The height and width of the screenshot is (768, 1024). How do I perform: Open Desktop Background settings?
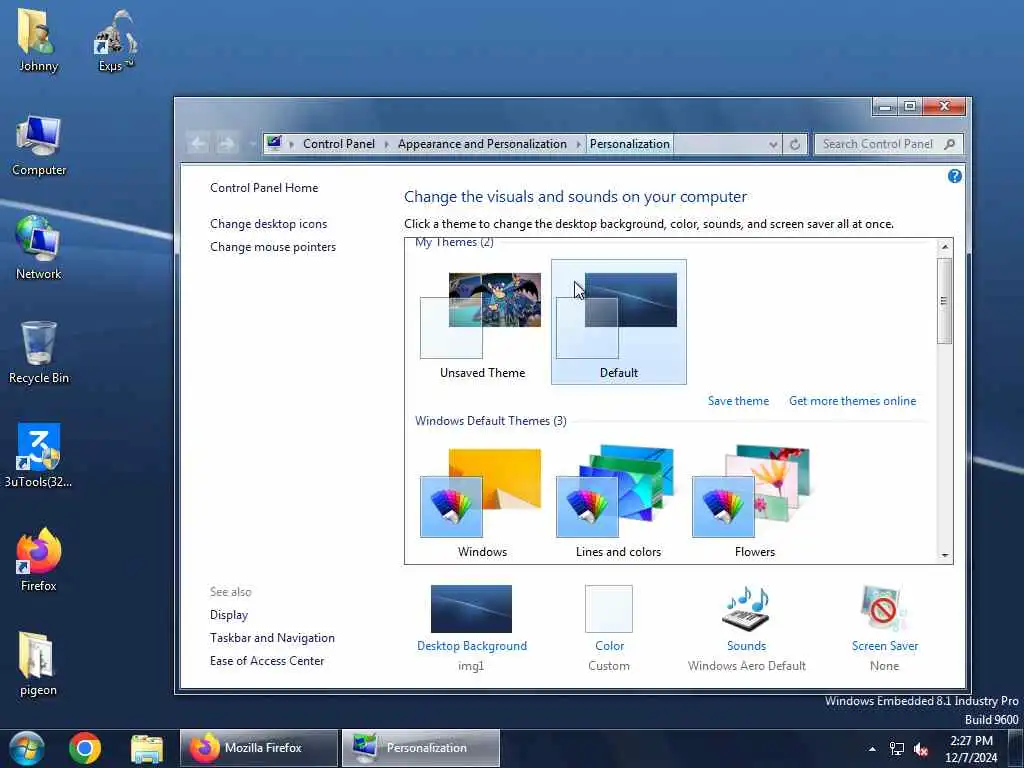click(x=472, y=627)
